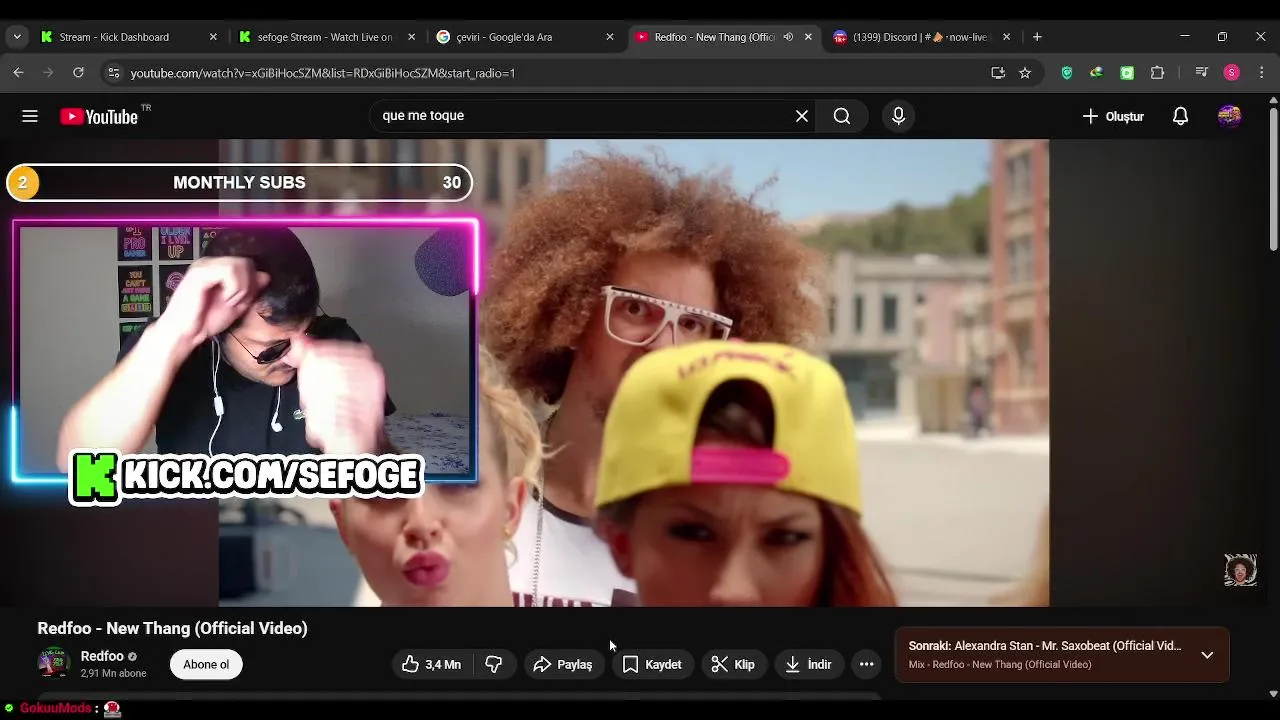Start voice search with microphone

click(898, 116)
